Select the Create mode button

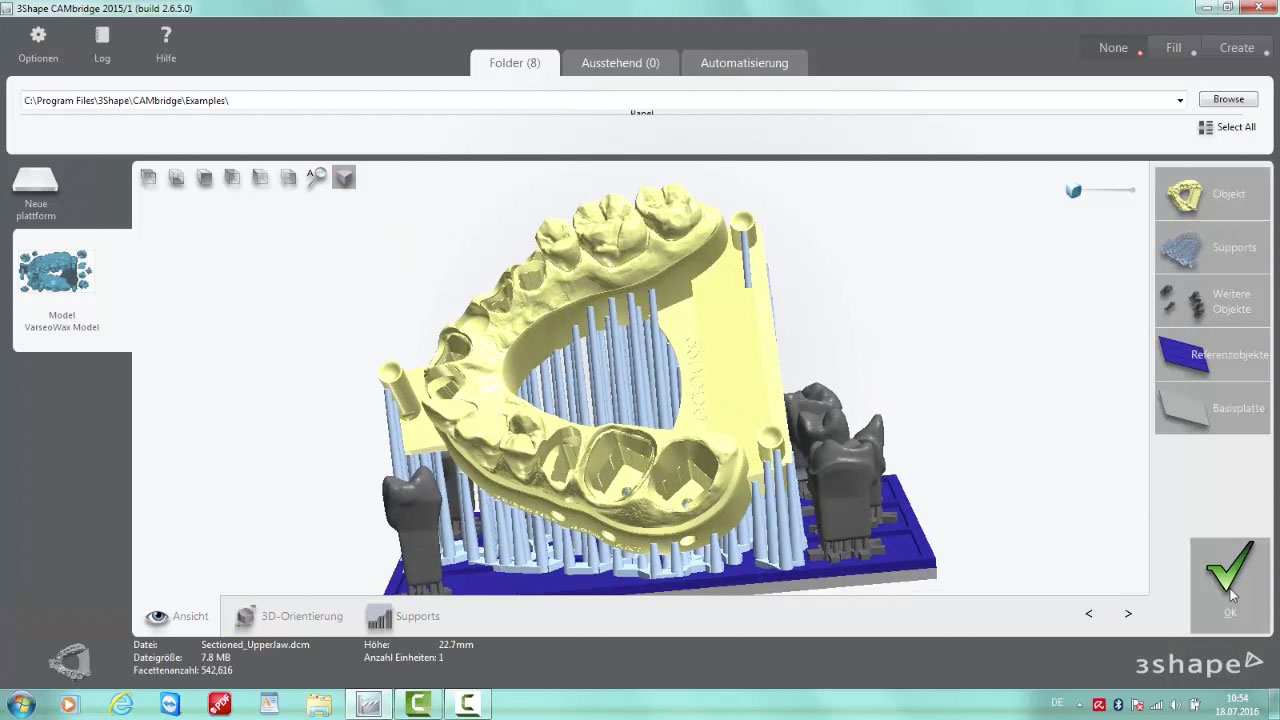(1237, 48)
